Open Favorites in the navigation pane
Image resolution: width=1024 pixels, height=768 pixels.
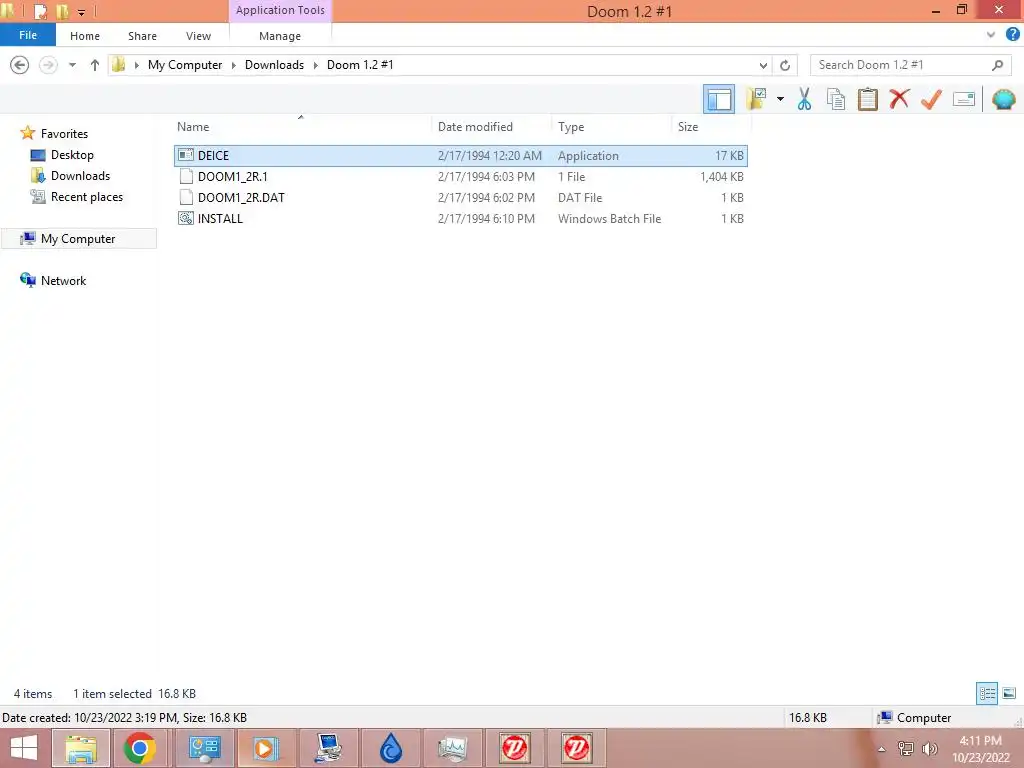pos(64,133)
